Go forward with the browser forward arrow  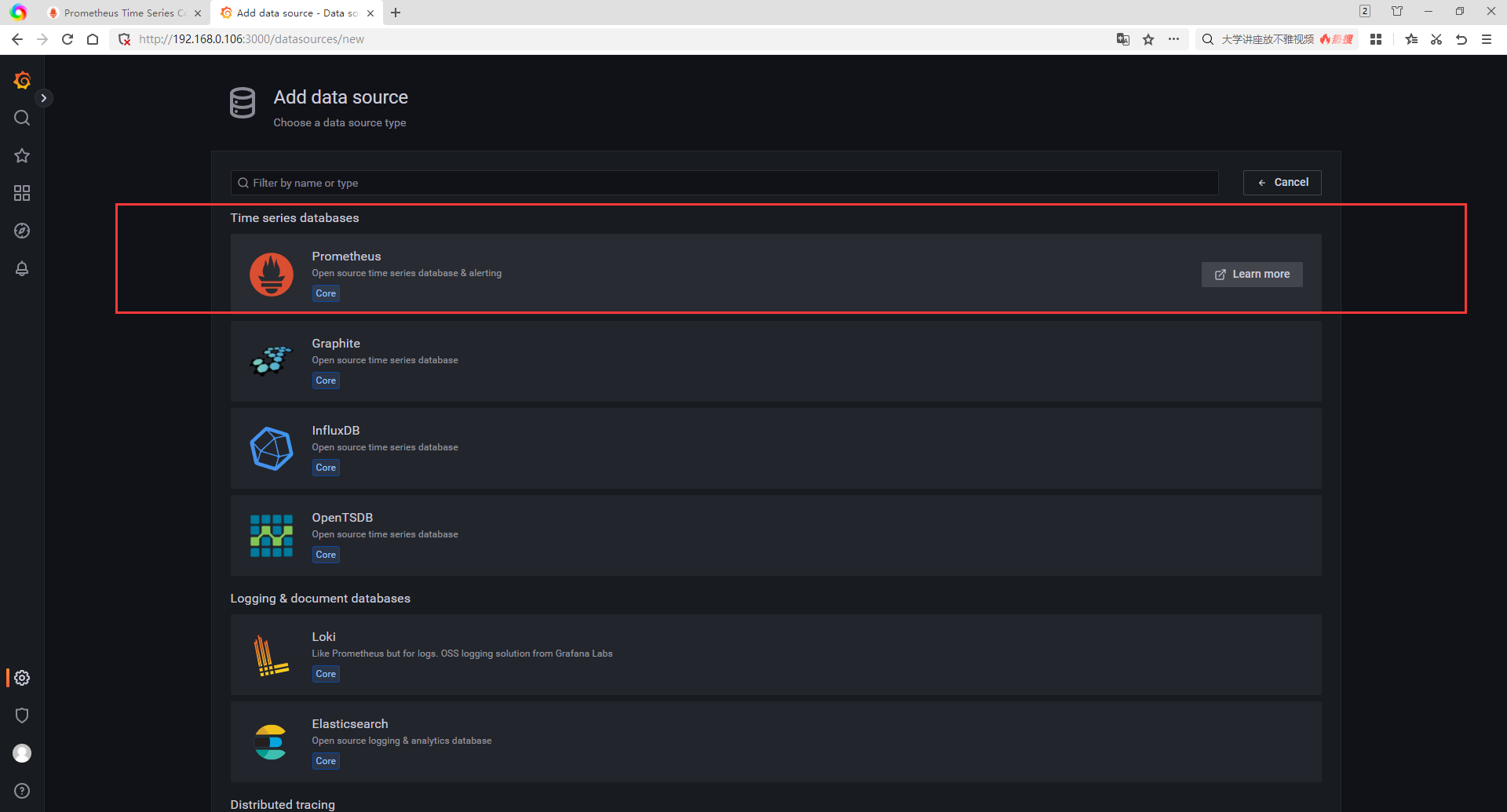[42, 39]
